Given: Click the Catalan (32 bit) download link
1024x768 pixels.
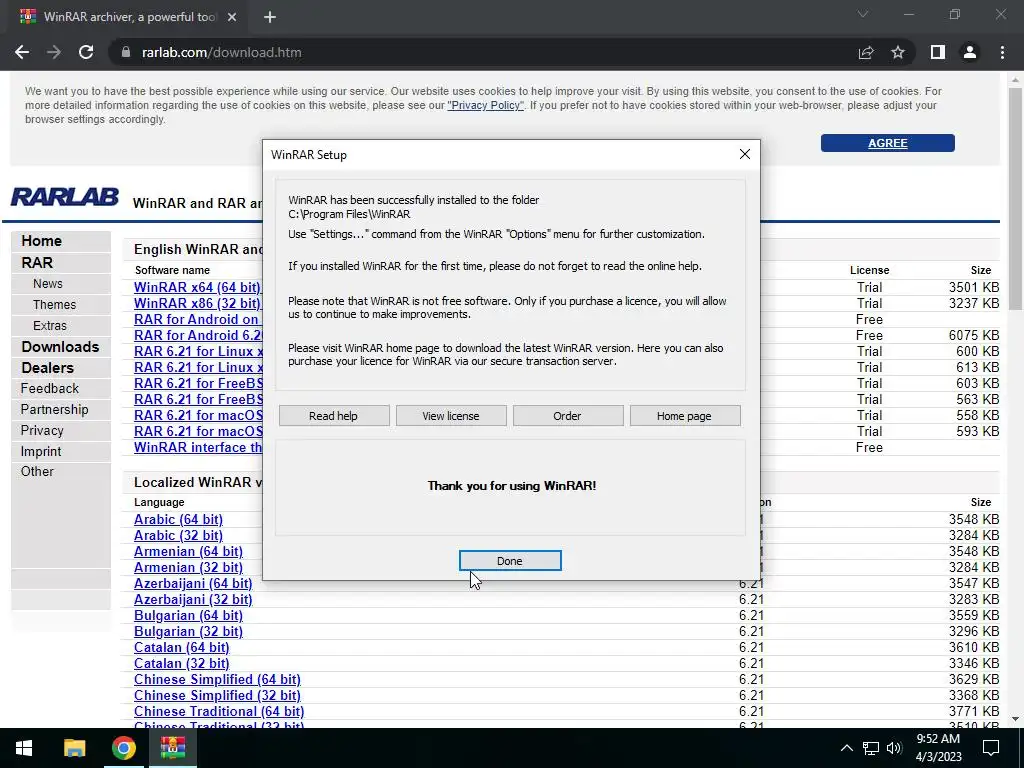Looking at the screenshot, I should (182, 663).
